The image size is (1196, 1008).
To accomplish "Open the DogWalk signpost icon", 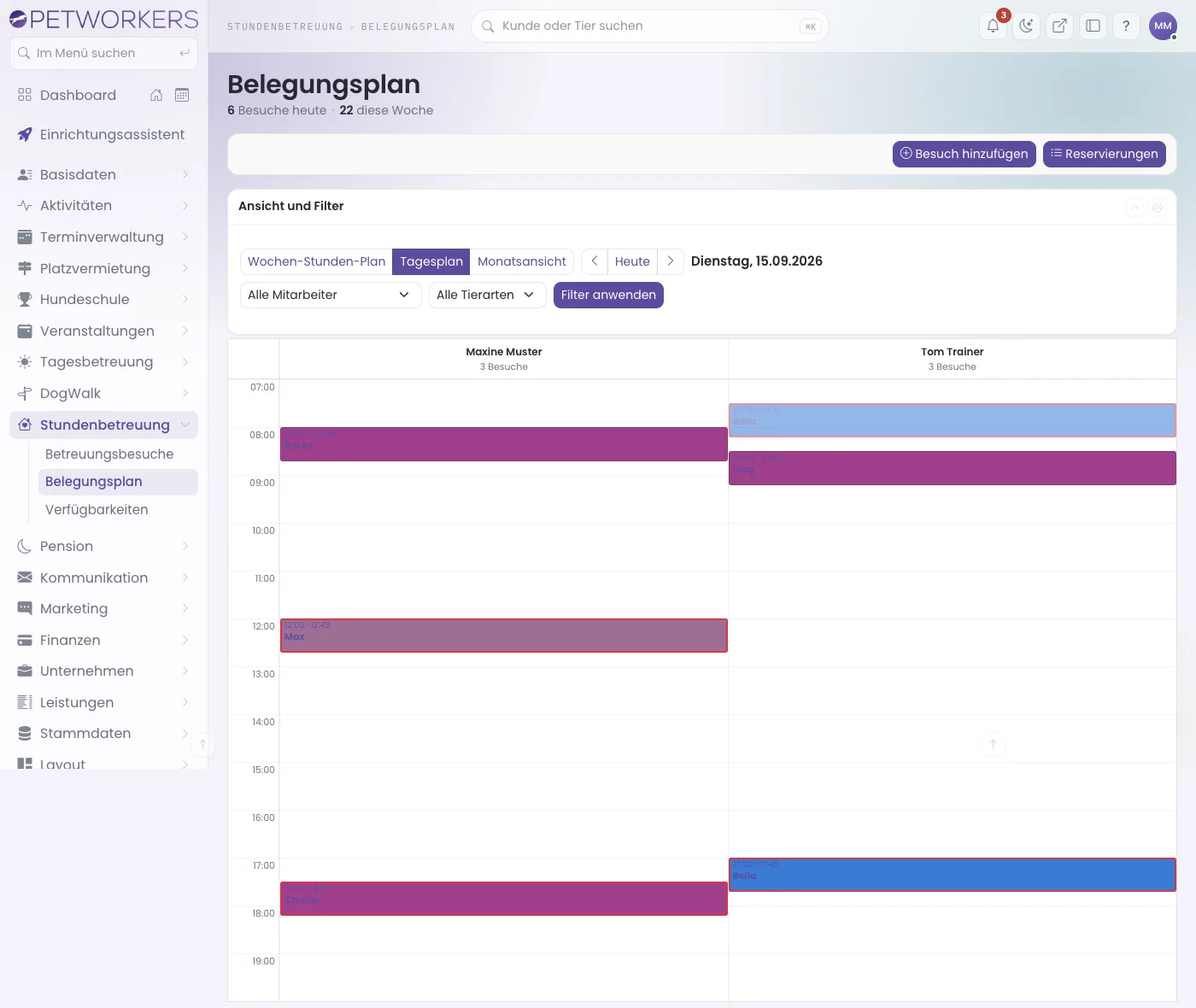I will (25, 393).
